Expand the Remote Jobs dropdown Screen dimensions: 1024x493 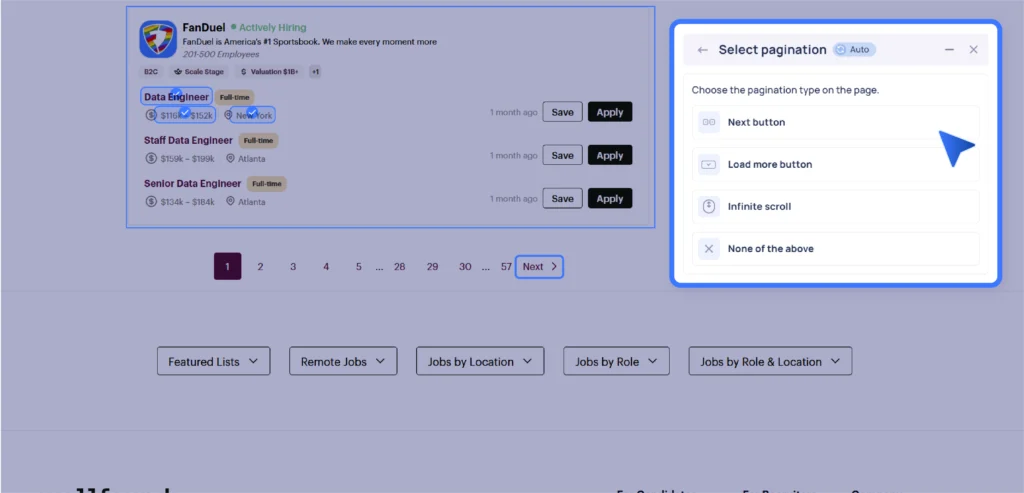(343, 361)
